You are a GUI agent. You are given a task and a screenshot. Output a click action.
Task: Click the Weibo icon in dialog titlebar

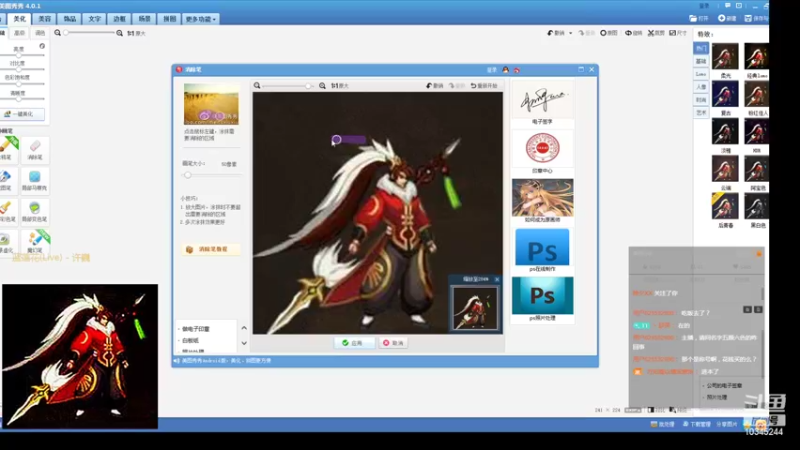(517, 69)
